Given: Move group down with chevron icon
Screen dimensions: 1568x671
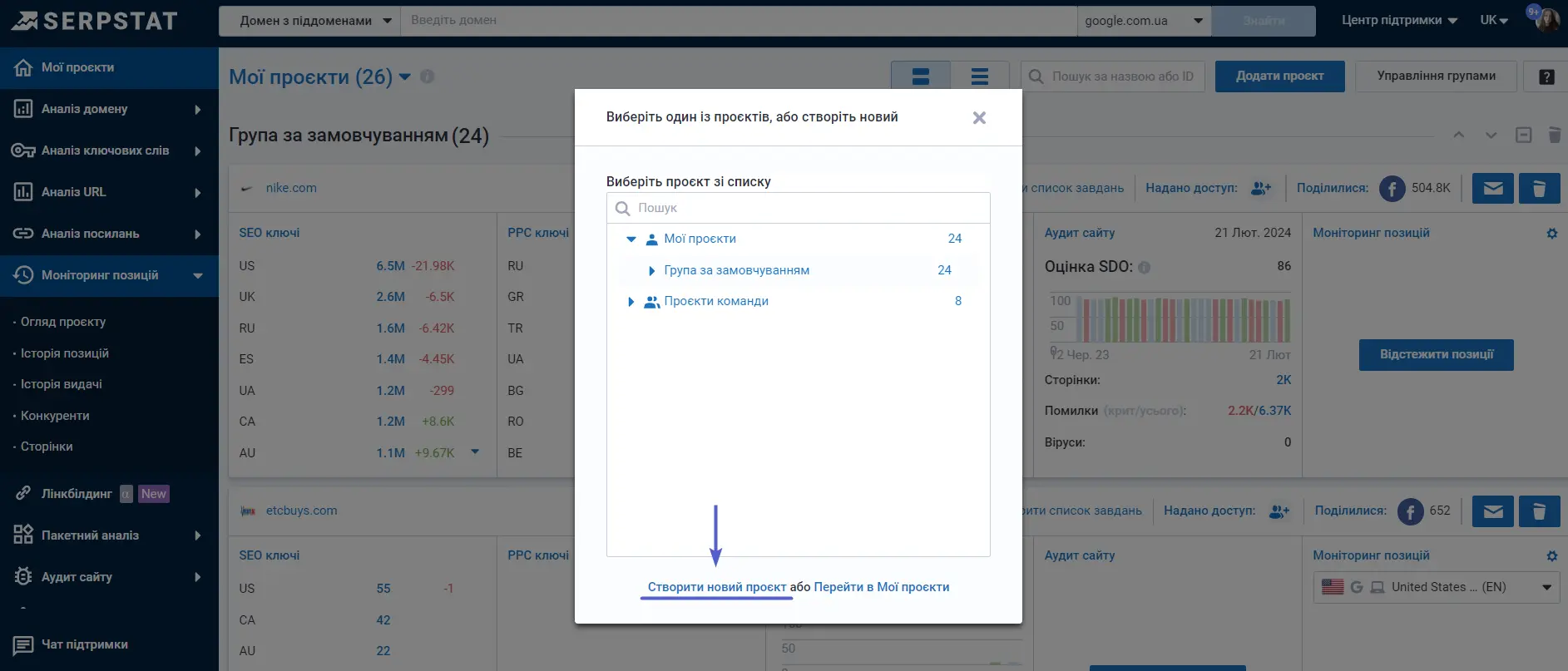Looking at the screenshot, I should (x=1491, y=135).
